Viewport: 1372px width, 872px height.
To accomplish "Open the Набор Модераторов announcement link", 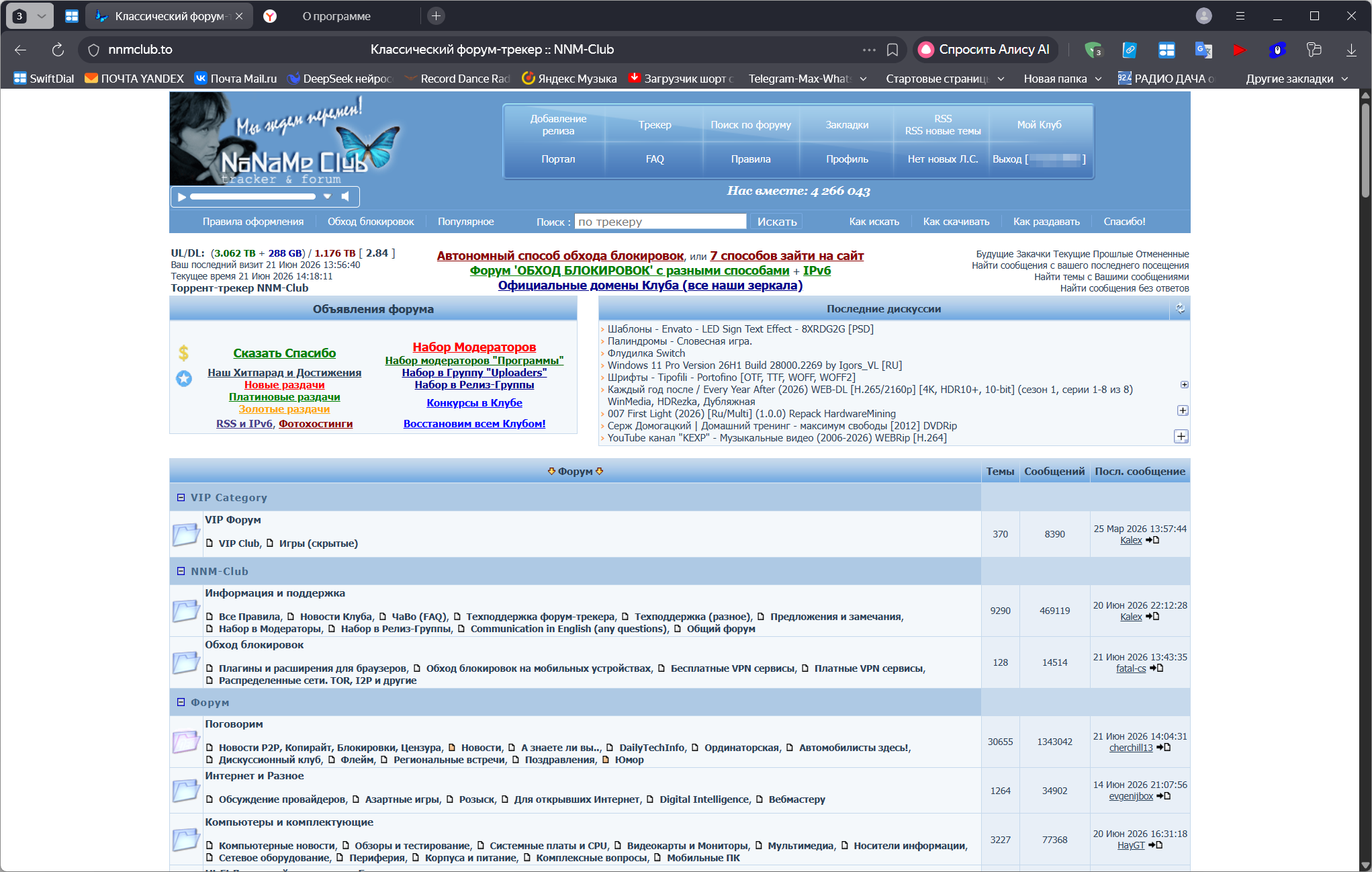I will coord(474,347).
